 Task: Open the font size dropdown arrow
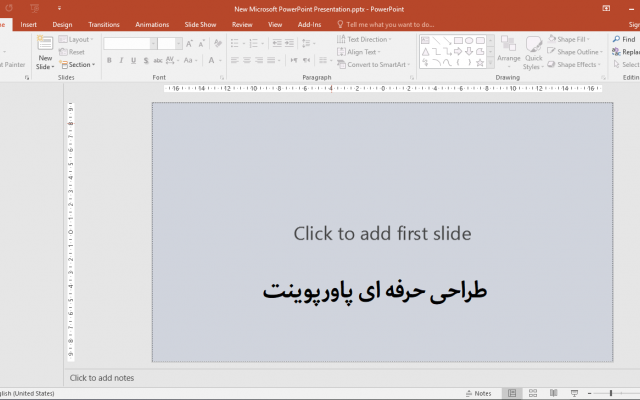178,43
